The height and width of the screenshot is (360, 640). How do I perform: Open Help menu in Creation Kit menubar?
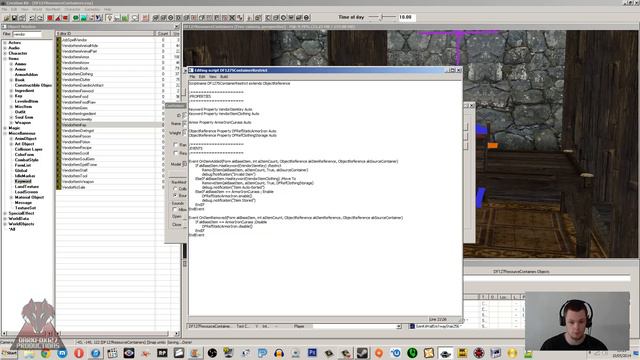pyautogui.click(x=108, y=9)
